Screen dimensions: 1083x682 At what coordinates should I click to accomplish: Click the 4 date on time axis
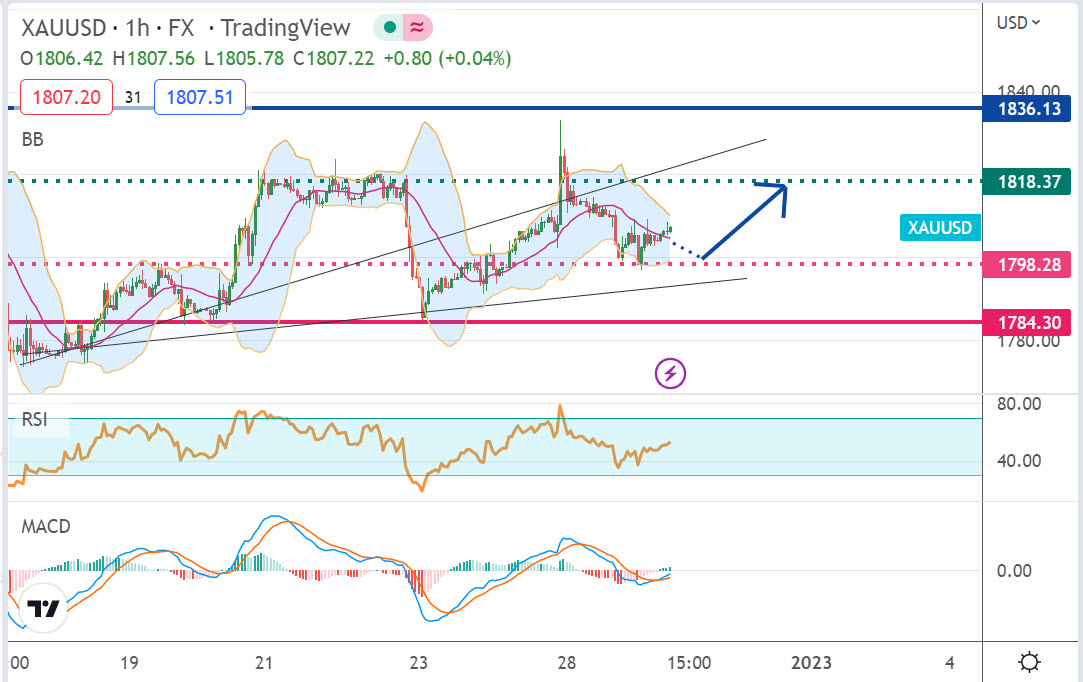coord(950,663)
